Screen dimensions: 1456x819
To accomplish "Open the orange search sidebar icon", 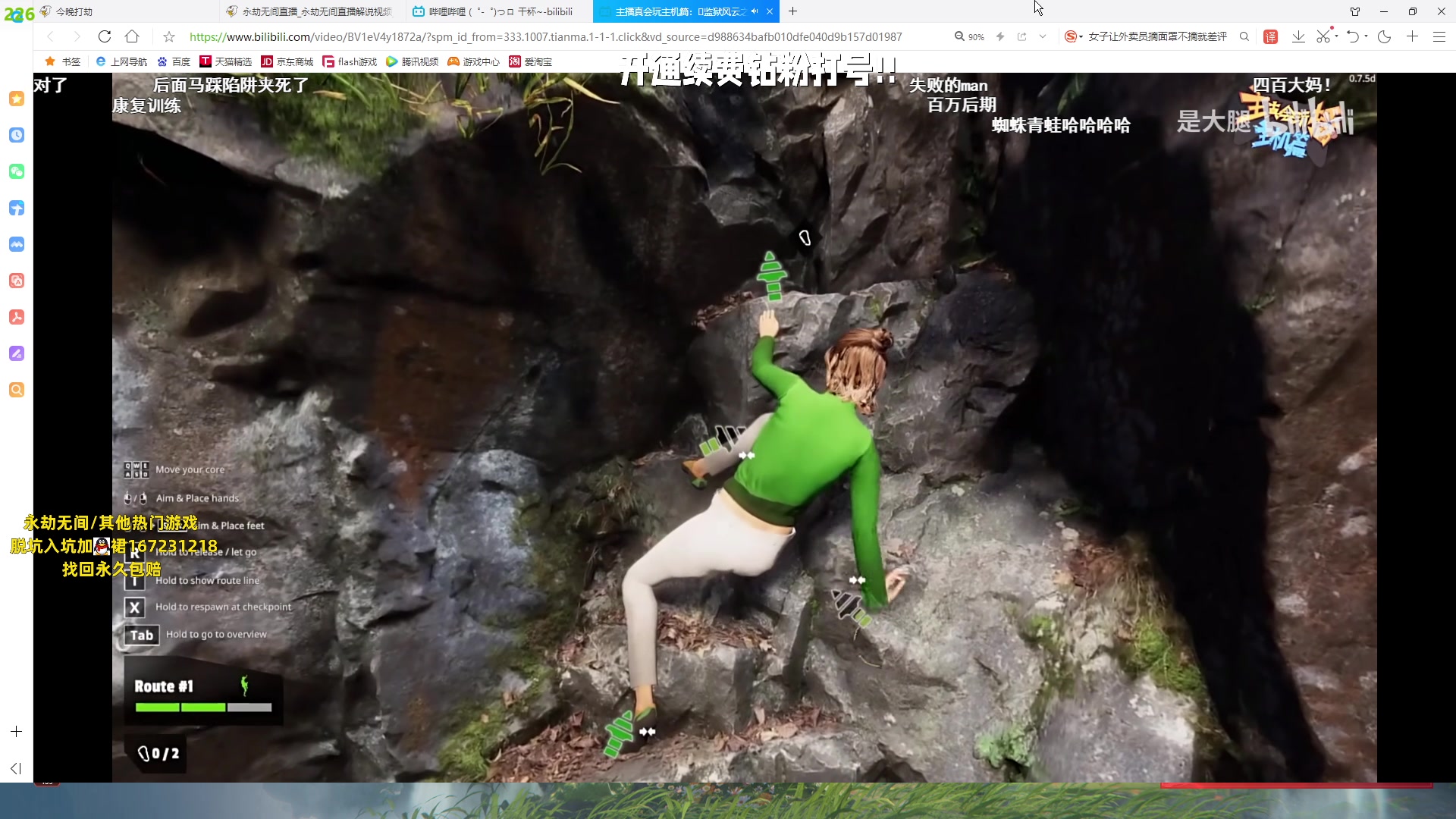I will tap(17, 390).
